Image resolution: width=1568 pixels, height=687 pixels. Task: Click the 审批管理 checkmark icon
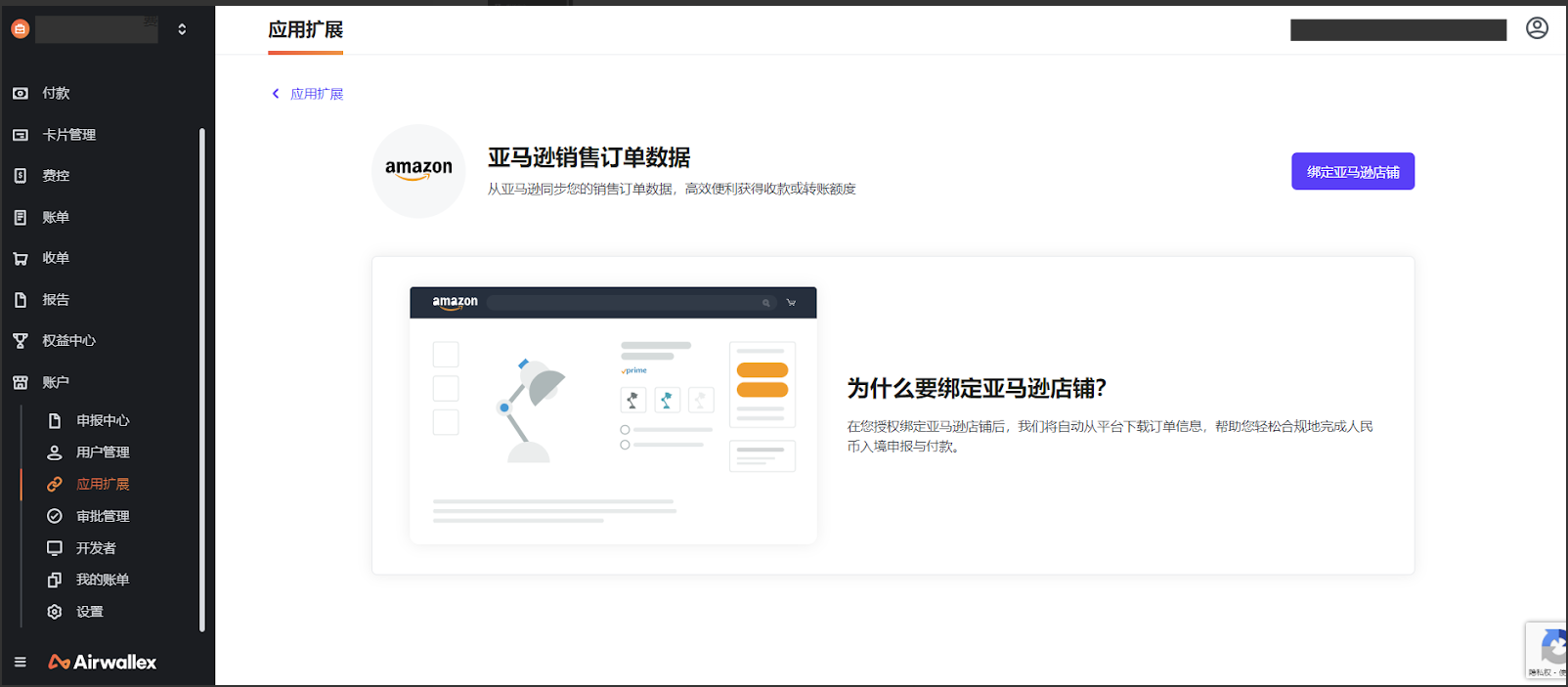(x=55, y=516)
